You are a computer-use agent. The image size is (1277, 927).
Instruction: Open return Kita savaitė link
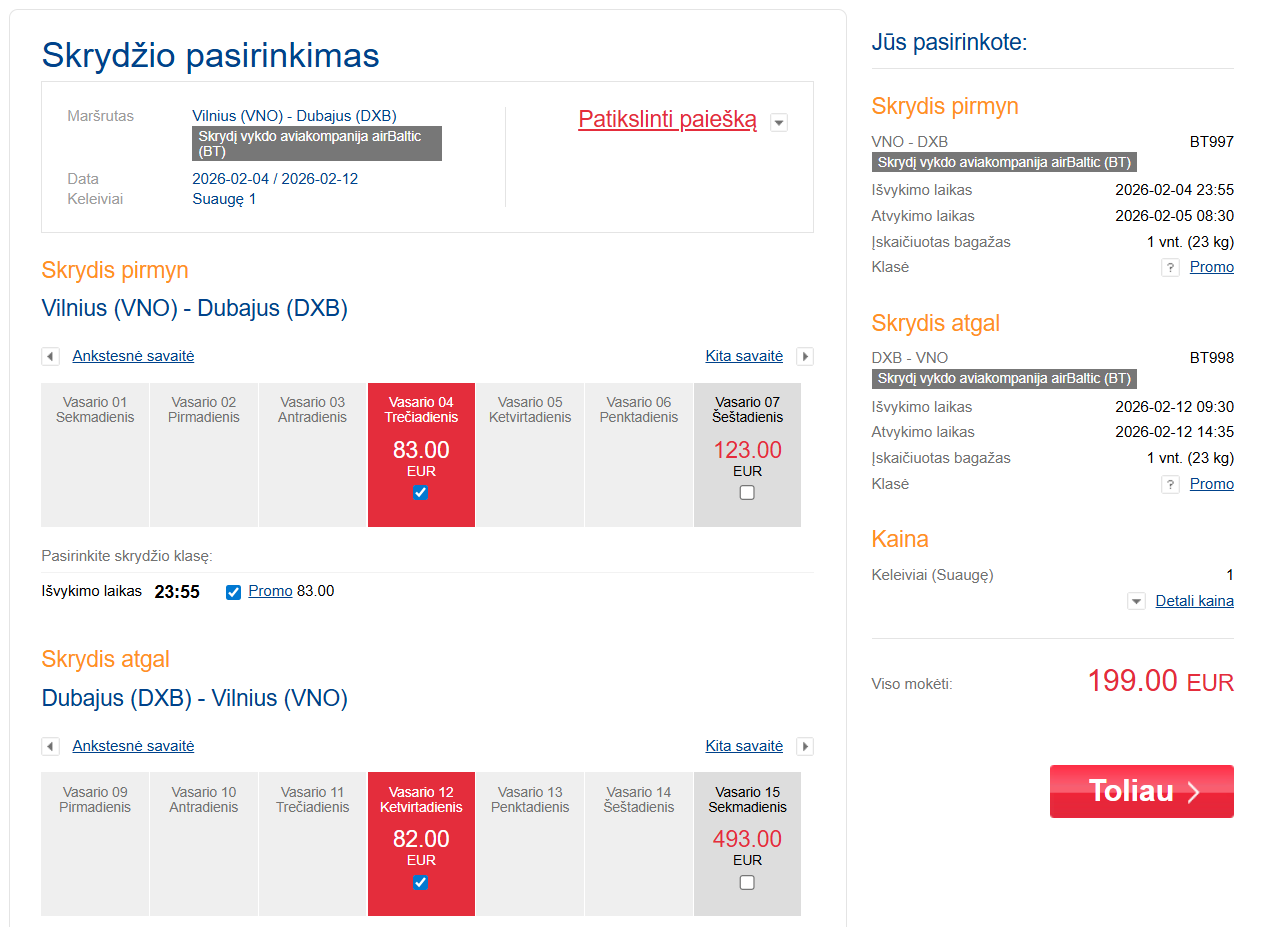pyautogui.click(x=744, y=746)
